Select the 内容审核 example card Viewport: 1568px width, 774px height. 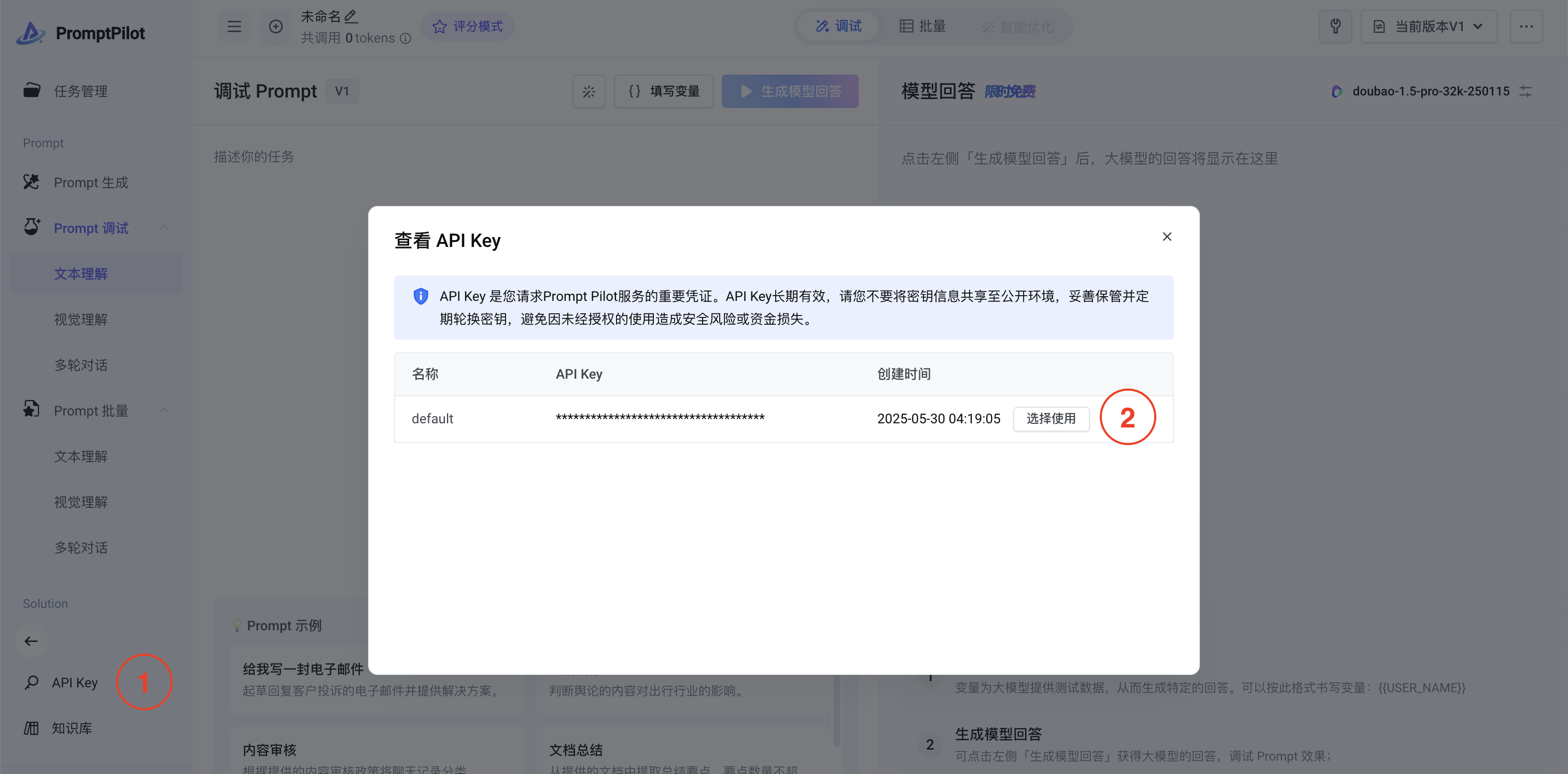[377, 750]
